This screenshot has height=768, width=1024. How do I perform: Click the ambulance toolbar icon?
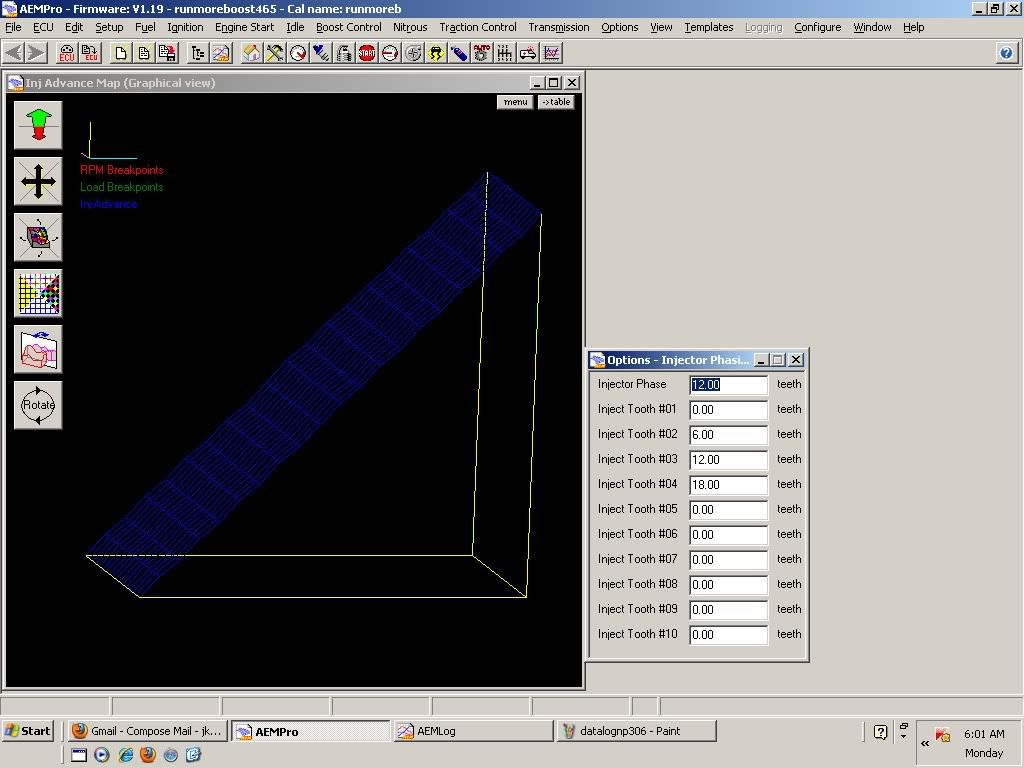tap(528, 53)
